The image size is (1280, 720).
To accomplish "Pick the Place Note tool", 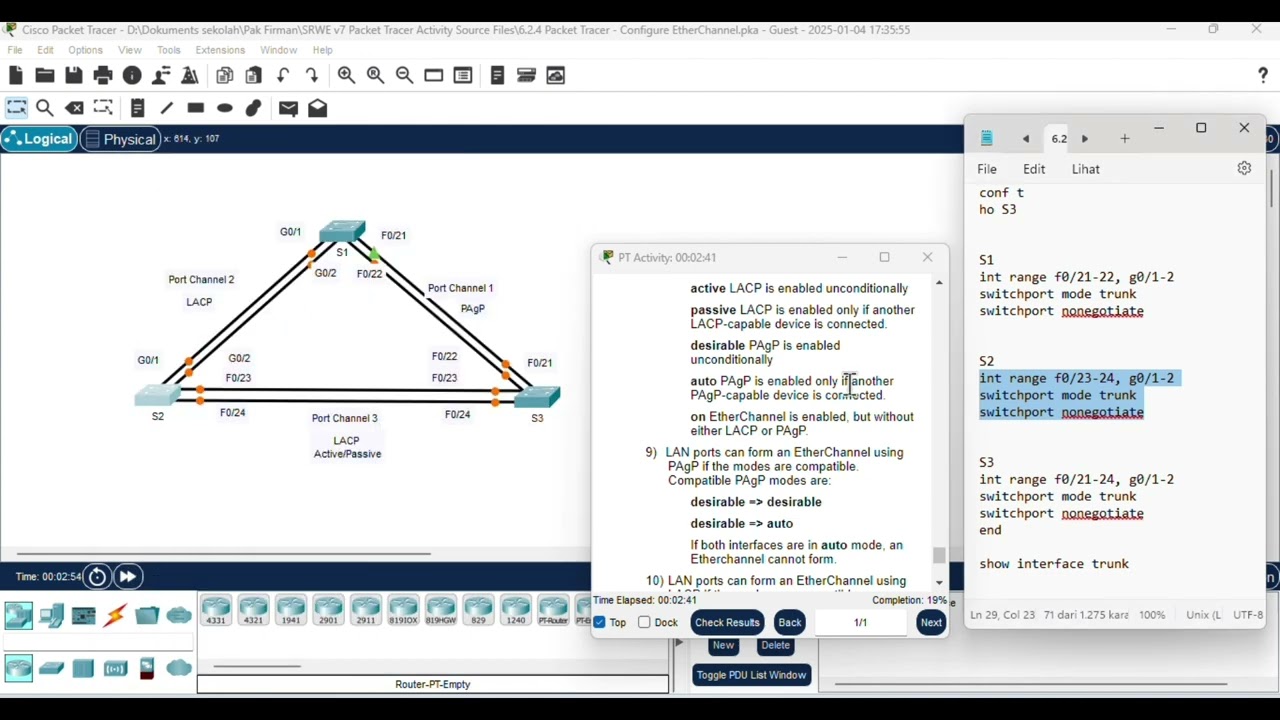I will (x=138, y=108).
